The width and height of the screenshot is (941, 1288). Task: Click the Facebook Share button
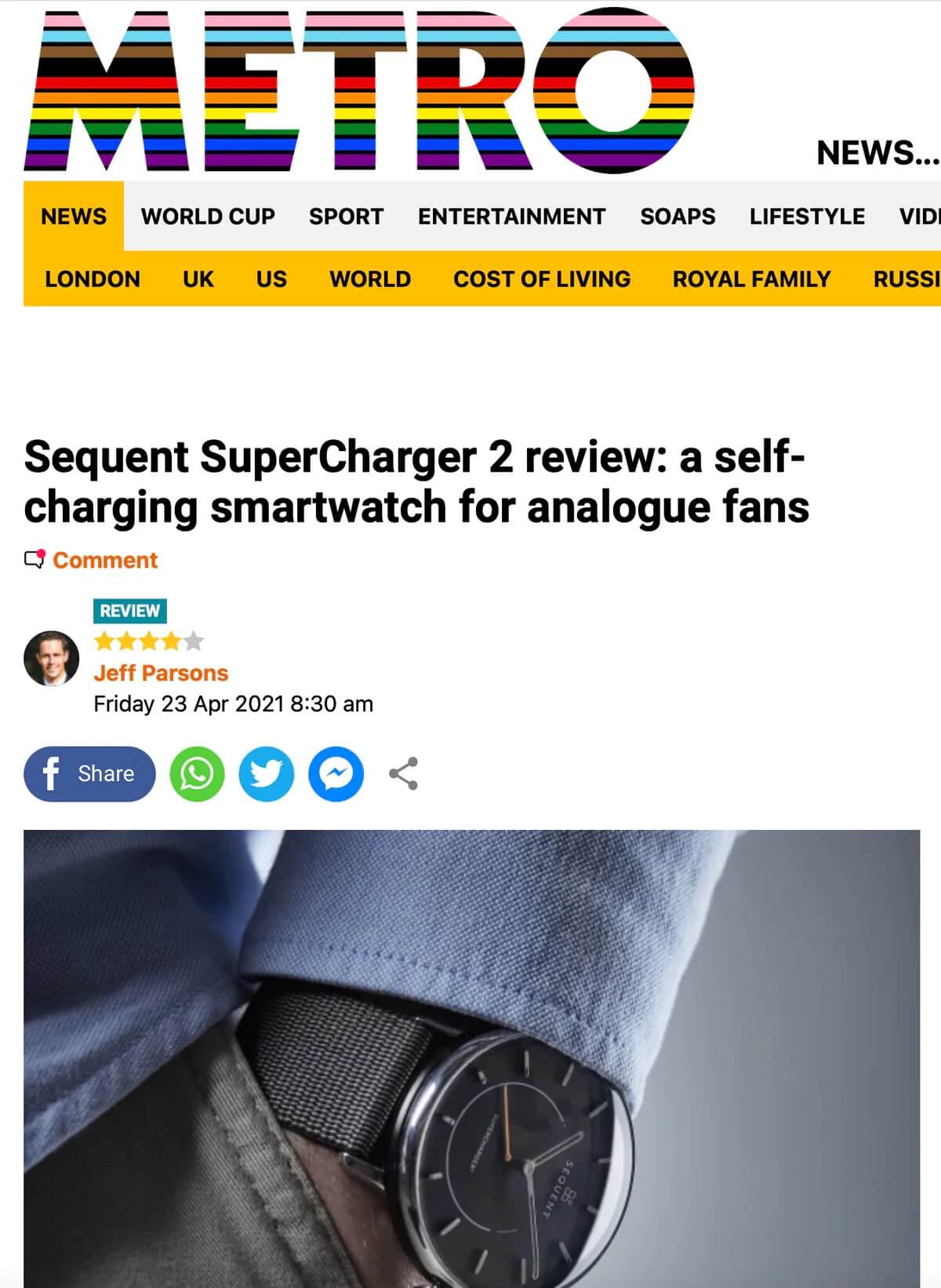click(x=89, y=774)
